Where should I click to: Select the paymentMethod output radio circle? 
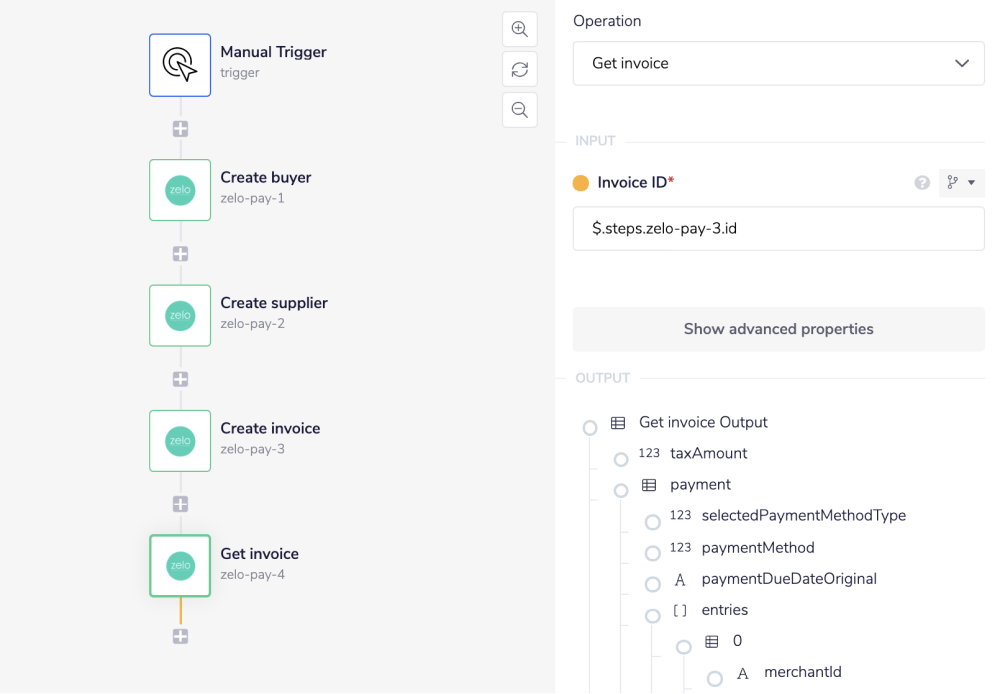tap(653, 553)
